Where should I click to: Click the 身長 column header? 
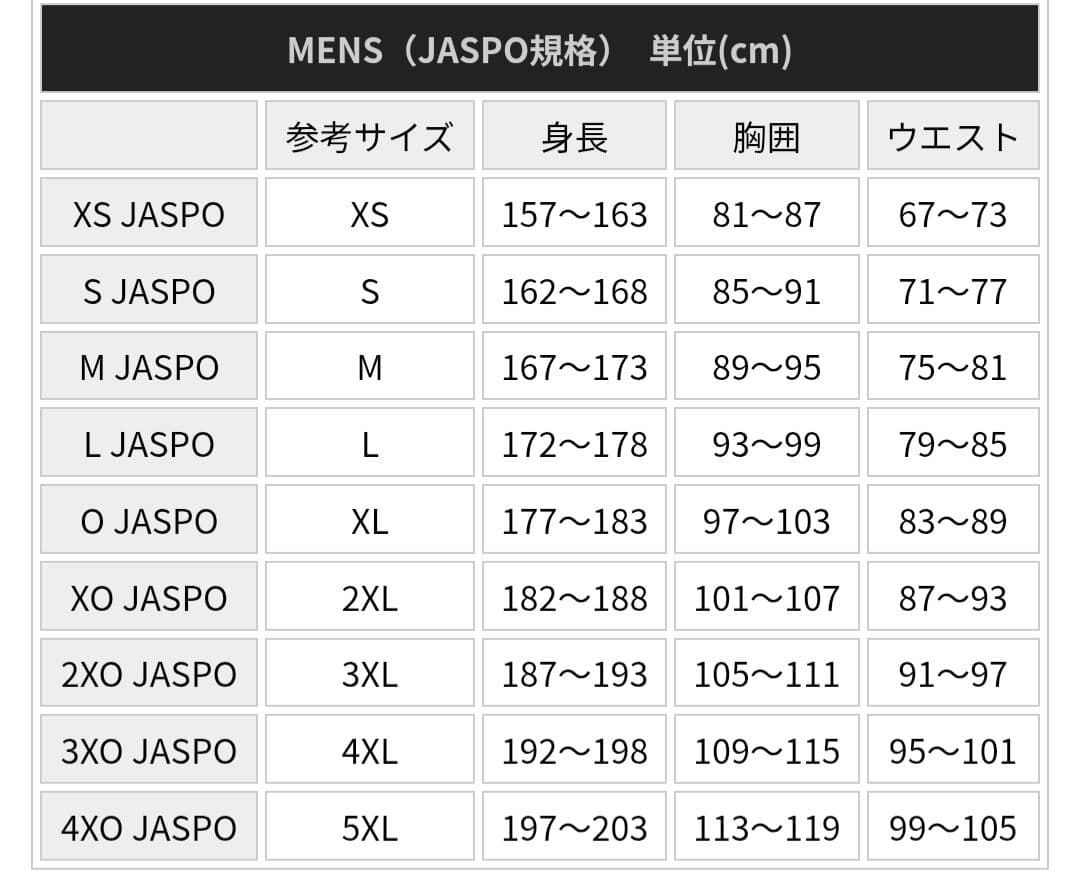pos(574,135)
